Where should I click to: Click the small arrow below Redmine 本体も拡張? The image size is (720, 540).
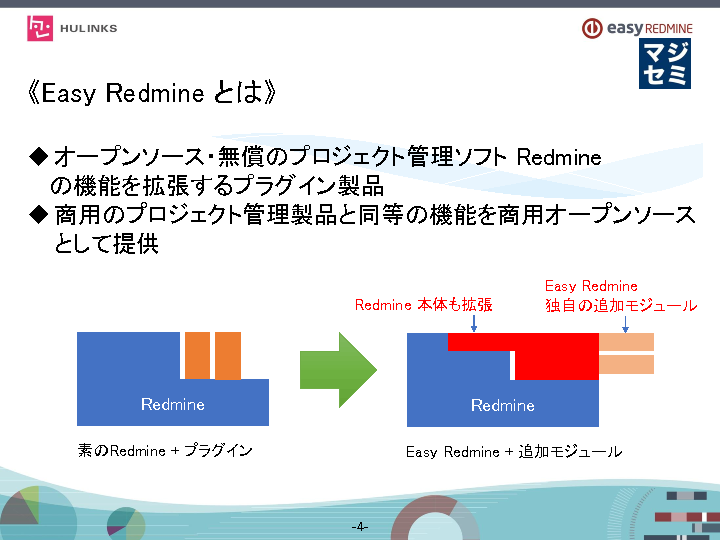point(473,322)
